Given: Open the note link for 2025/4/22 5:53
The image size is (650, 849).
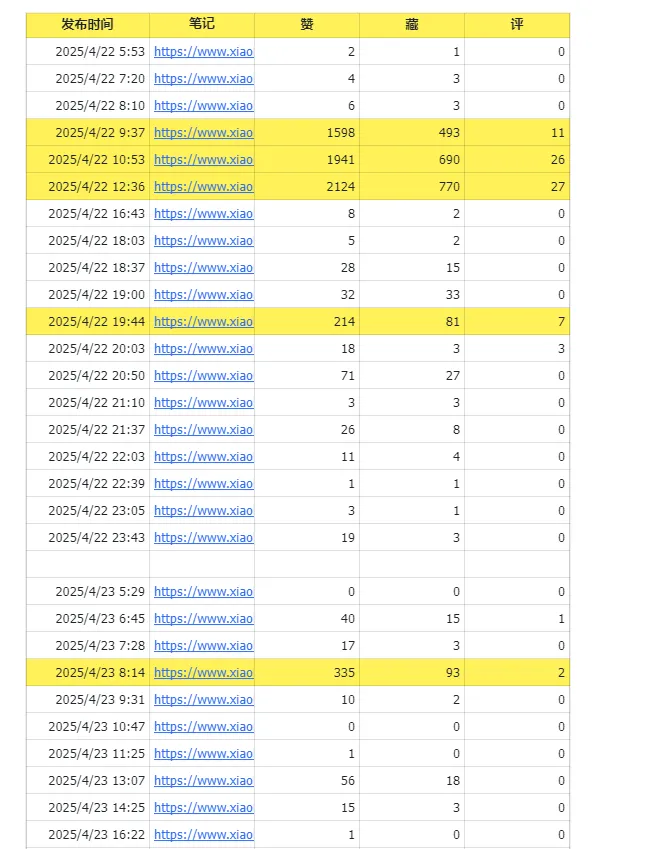Looking at the screenshot, I should point(203,52).
